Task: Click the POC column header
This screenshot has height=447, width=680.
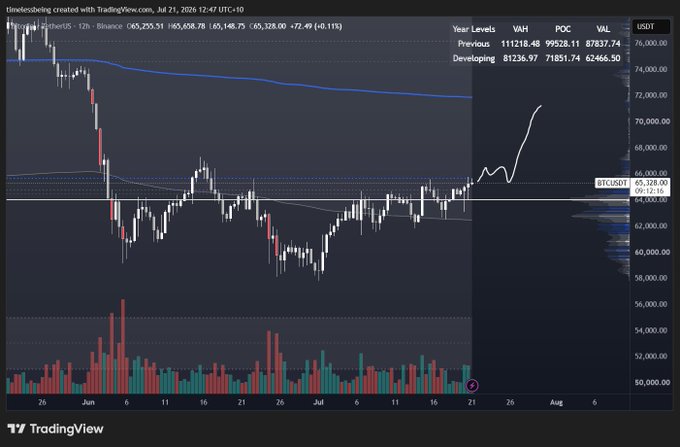Action: [x=563, y=29]
